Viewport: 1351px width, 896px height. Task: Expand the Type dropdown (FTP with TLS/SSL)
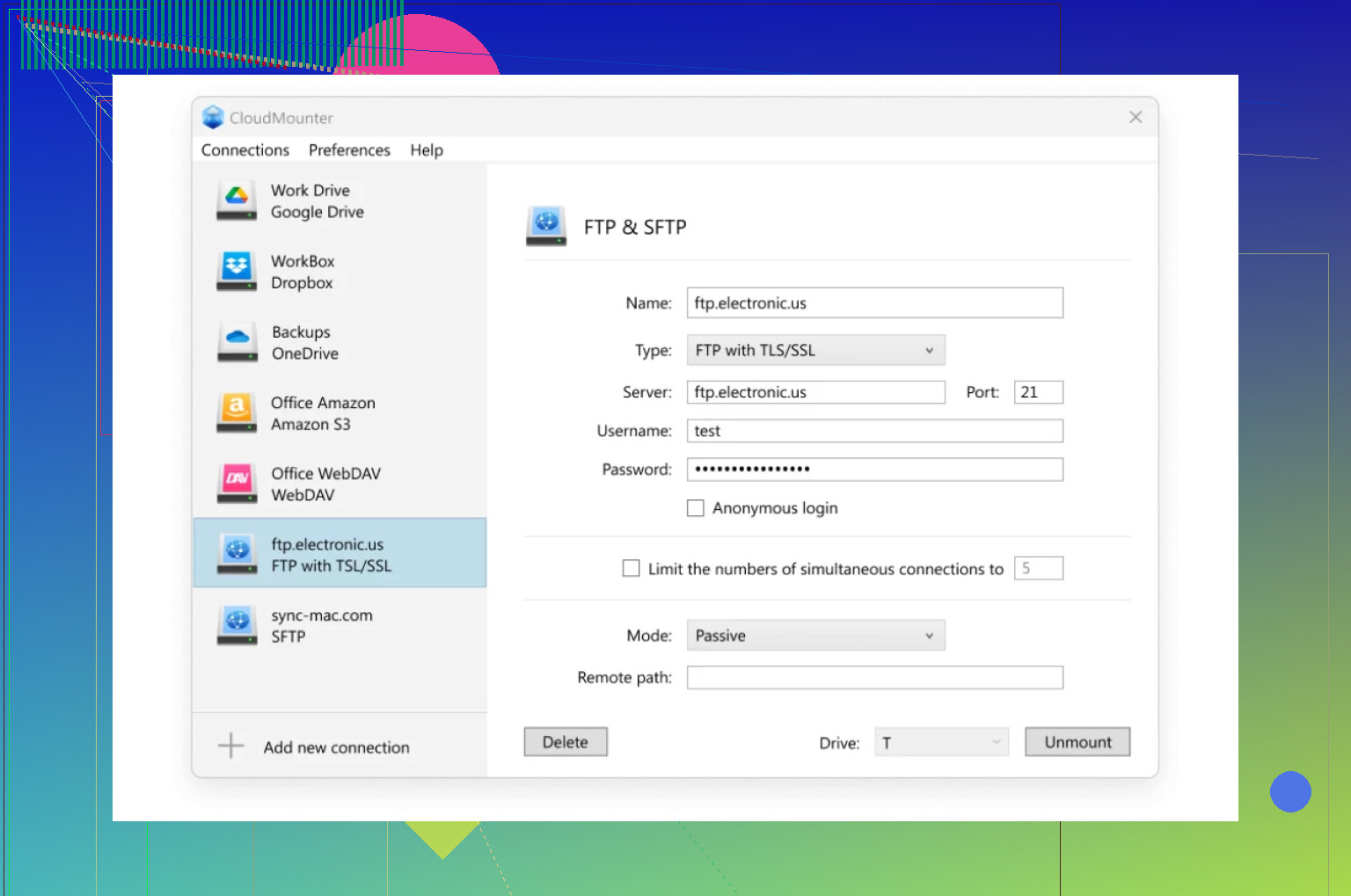click(815, 350)
